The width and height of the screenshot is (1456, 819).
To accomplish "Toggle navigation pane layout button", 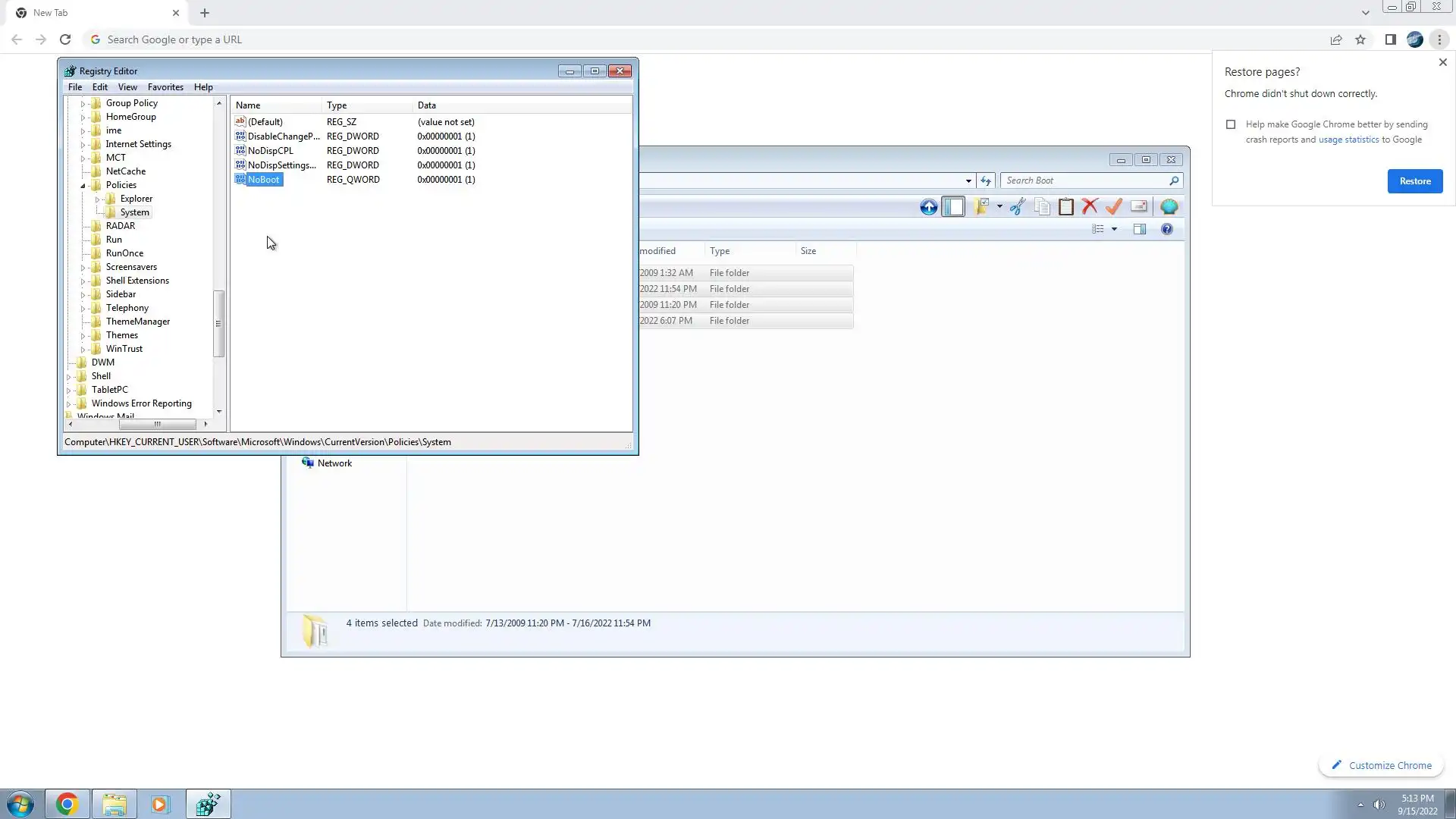I will pos(953,207).
